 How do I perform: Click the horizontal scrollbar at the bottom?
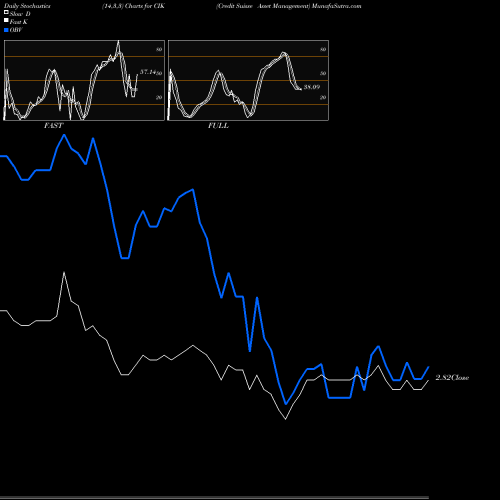(214, 497)
